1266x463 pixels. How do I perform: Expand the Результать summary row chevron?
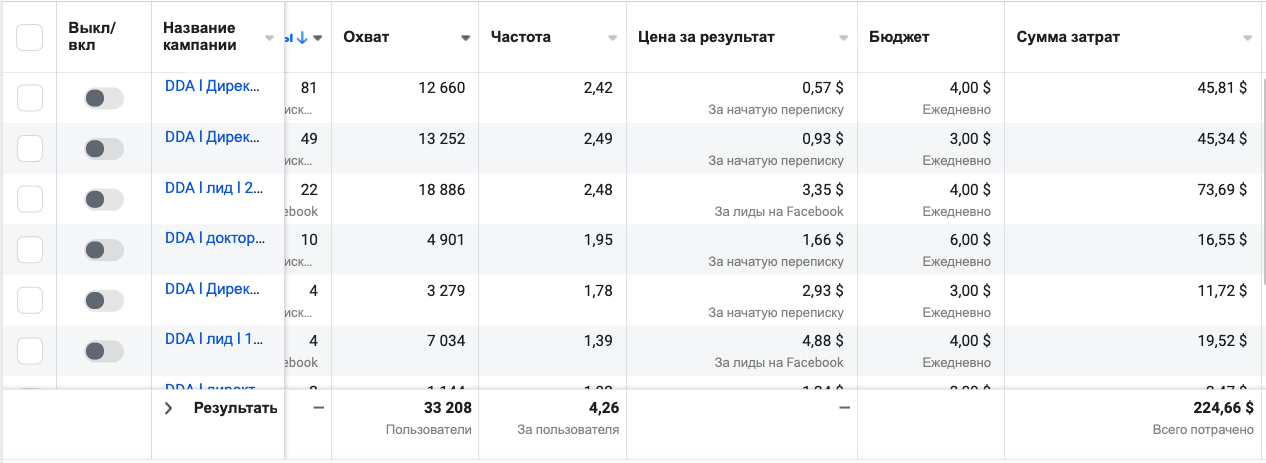[169, 408]
